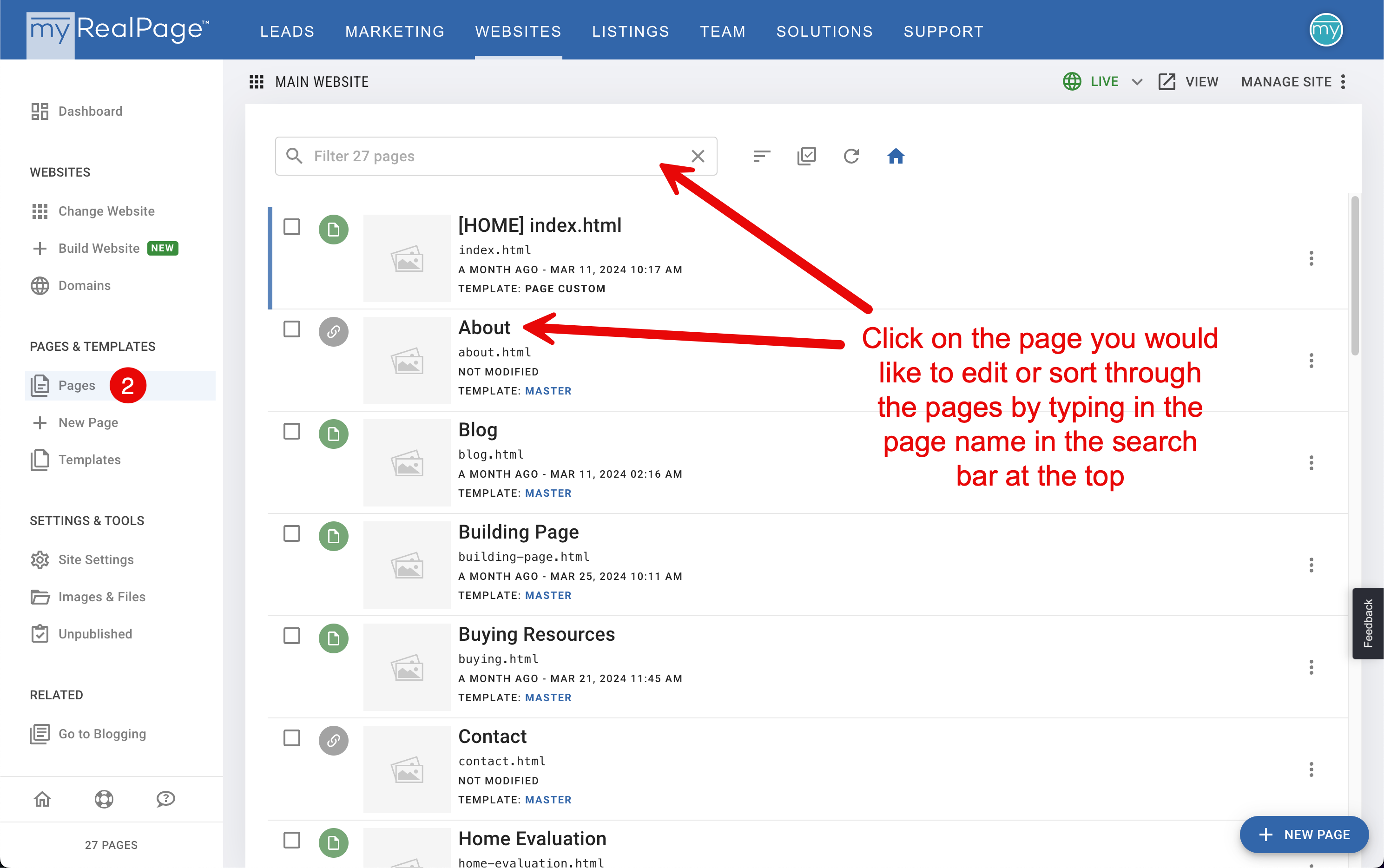Check the box for About page
This screenshot has width=1384, height=868.
291,329
